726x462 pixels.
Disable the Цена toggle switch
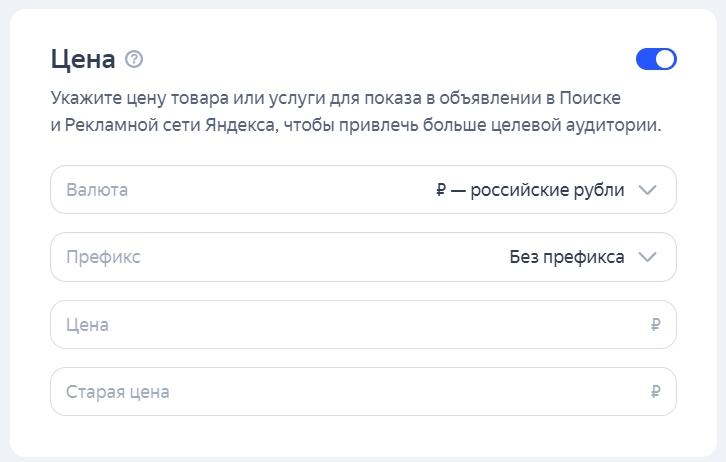656,59
